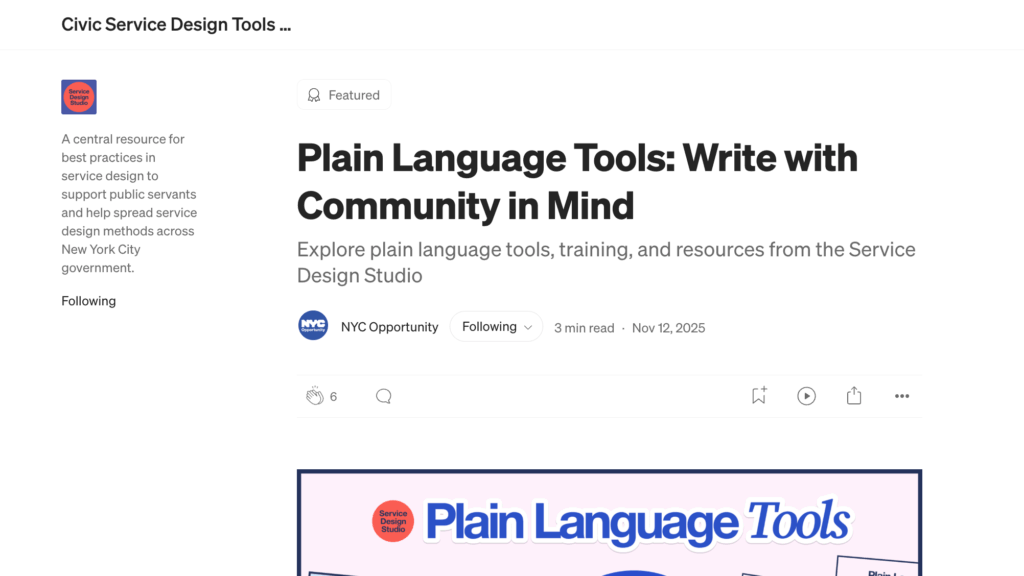Click the Nov 12, 2025 publish date
Viewport: 1024px width, 576px height.
[668, 328]
